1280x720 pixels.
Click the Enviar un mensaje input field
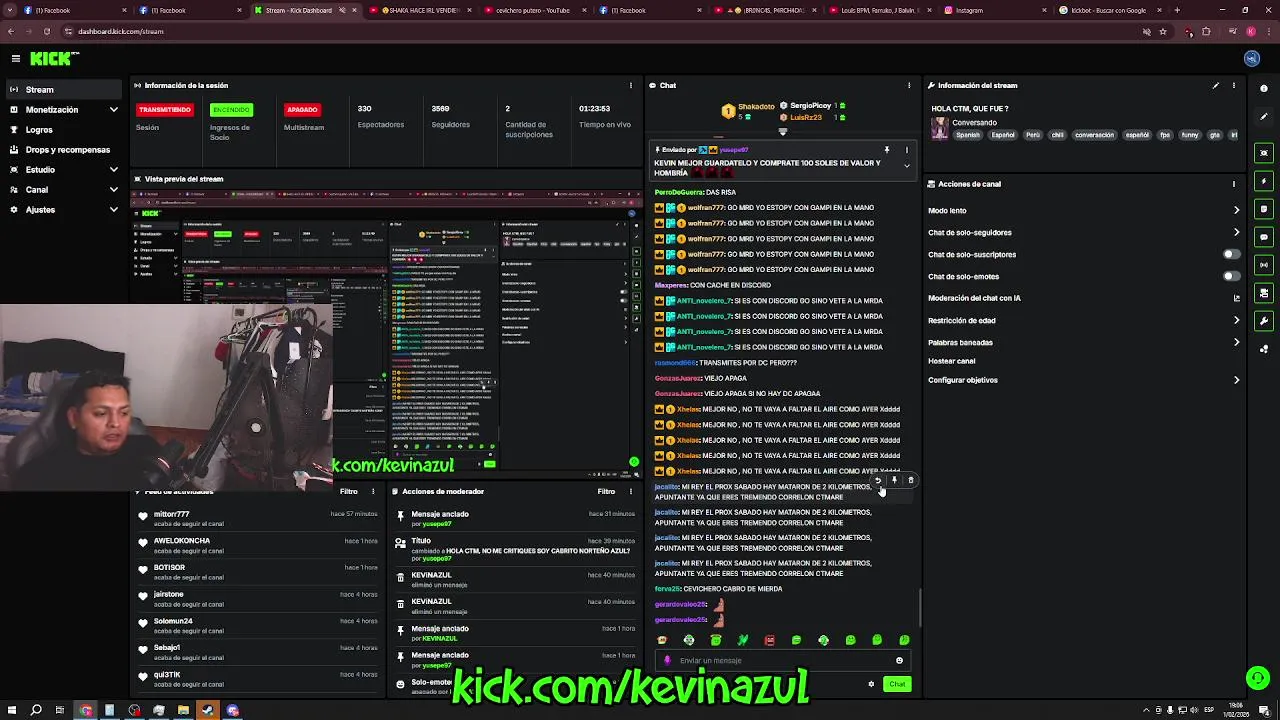coord(782,660)
